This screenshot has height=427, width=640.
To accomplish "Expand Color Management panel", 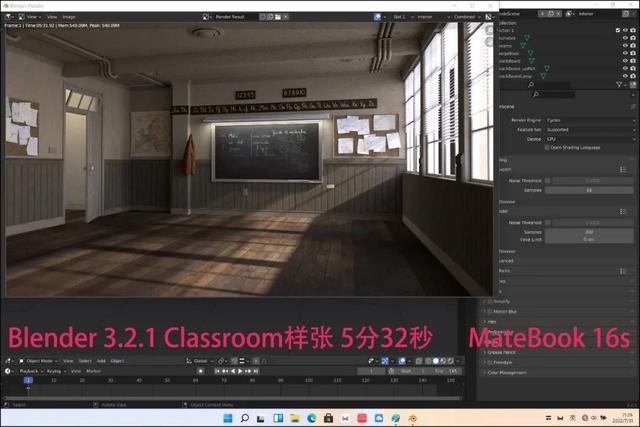I will [x=507, y=373].
